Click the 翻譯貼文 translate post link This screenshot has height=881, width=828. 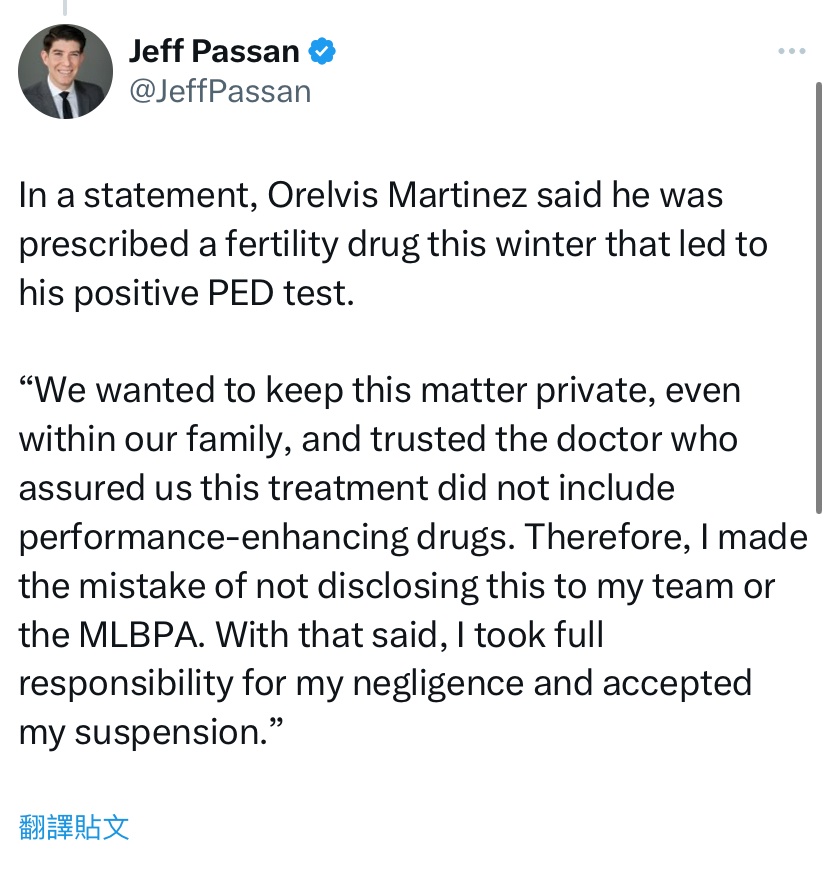[74, 827]
